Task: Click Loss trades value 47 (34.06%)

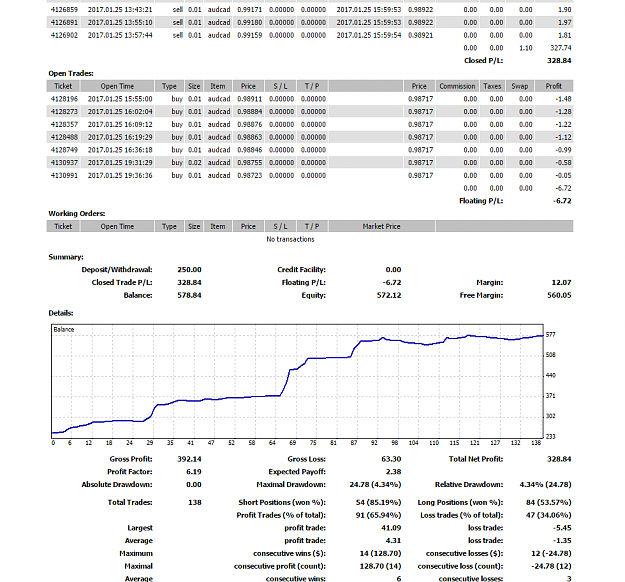Action: [548, 515]
